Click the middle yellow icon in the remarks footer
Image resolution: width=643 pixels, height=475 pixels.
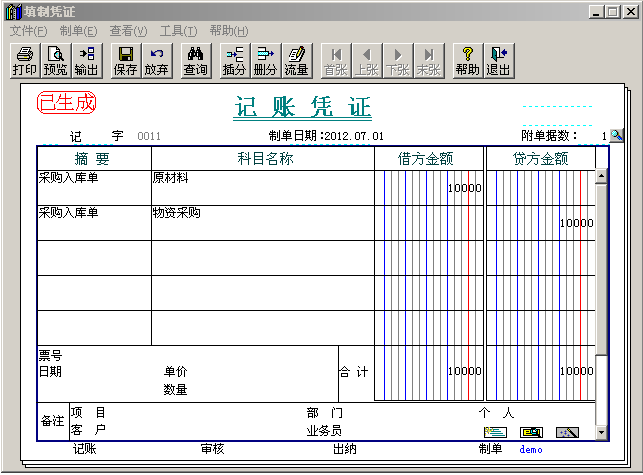(531, 432)
